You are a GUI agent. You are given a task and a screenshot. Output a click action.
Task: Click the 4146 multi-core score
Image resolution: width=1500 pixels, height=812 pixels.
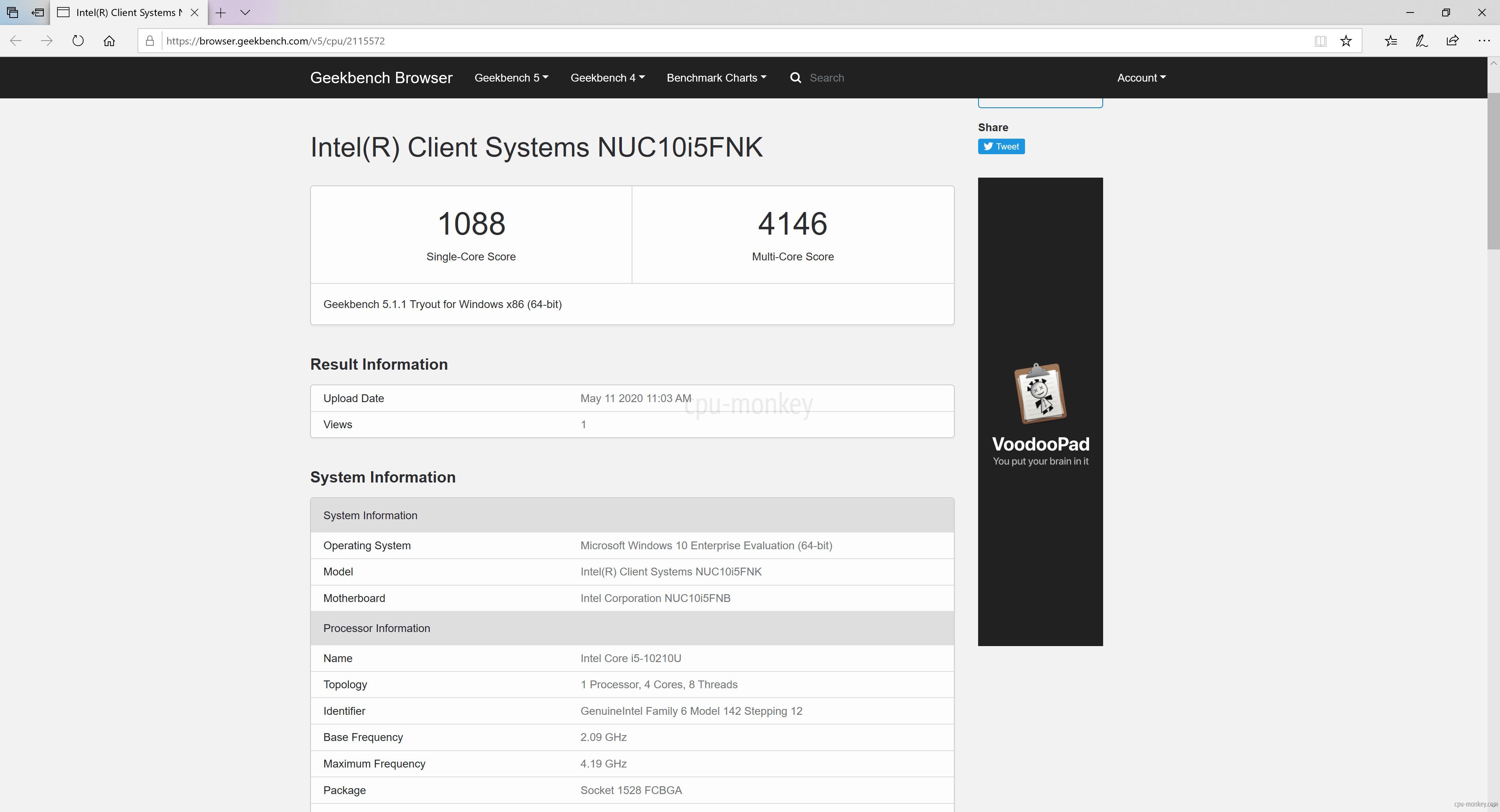793,224
